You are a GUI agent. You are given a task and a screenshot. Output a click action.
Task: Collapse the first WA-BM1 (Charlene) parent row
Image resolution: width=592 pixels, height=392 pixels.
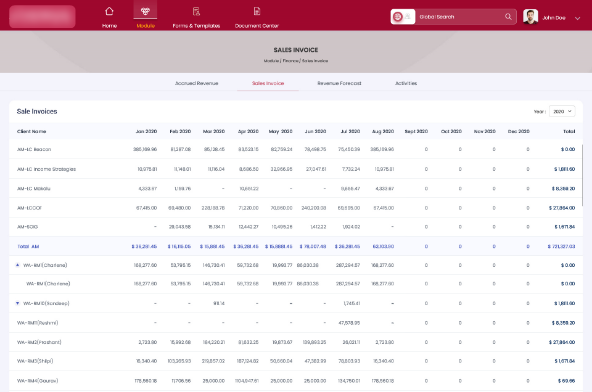coord(17,265)
